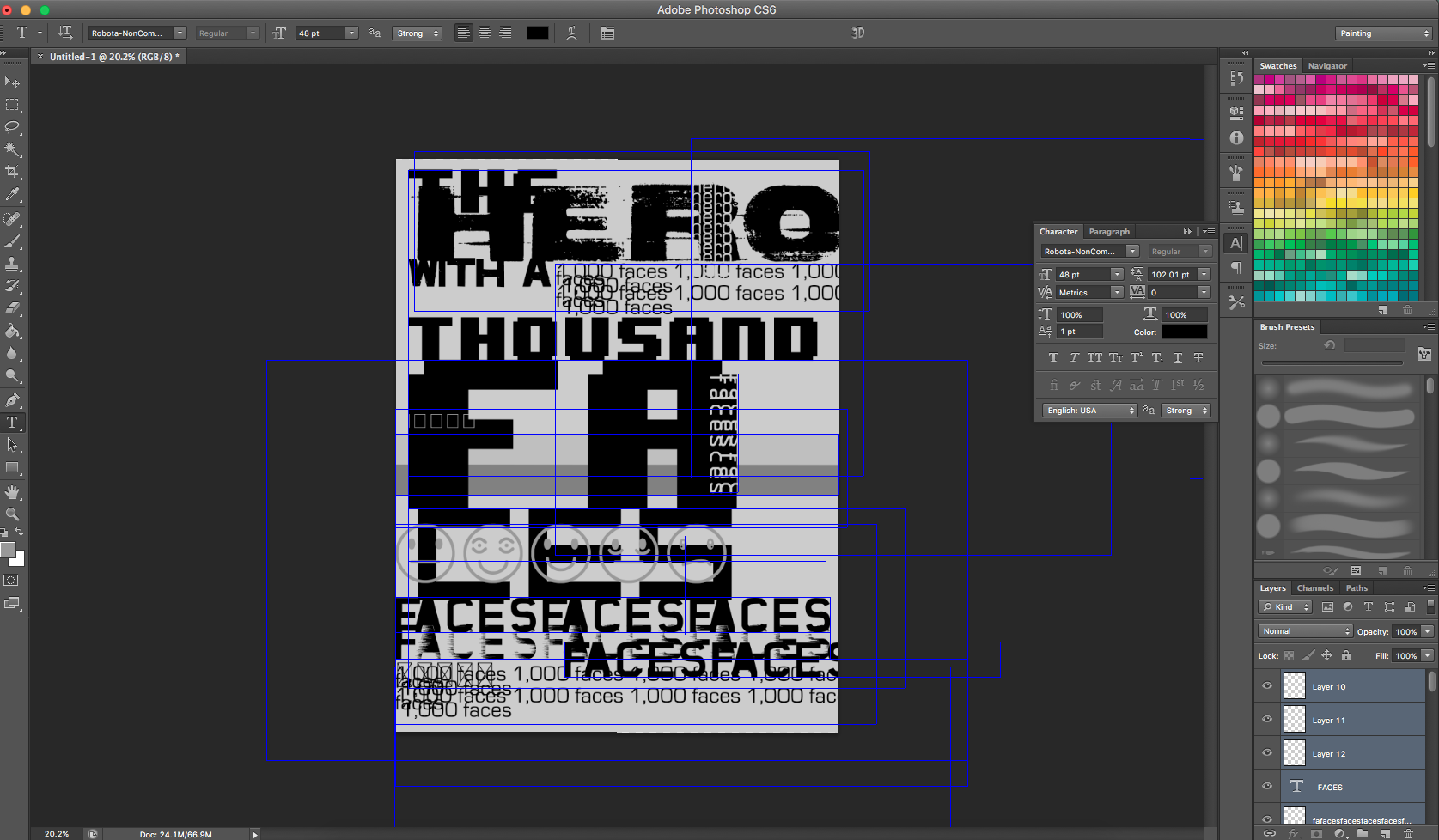Image resolution: width=1439 pixels, height=840 pixels.
Task: Toggle lock all layer attributes
Action: pyautogui.click(x=1346, y=655)
